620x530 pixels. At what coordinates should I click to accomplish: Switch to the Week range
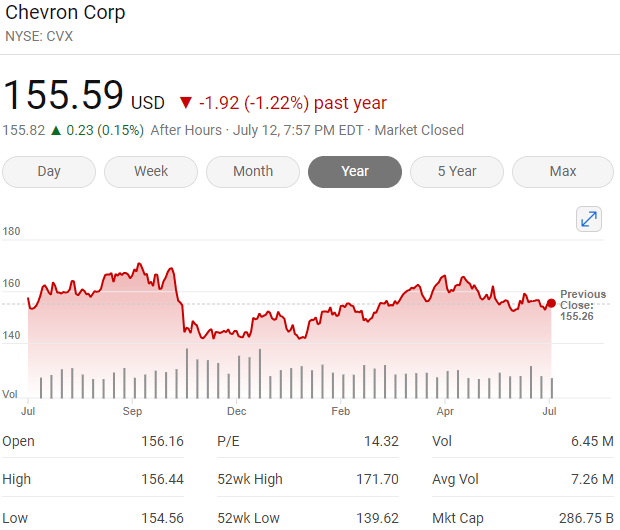coord(151,172)
